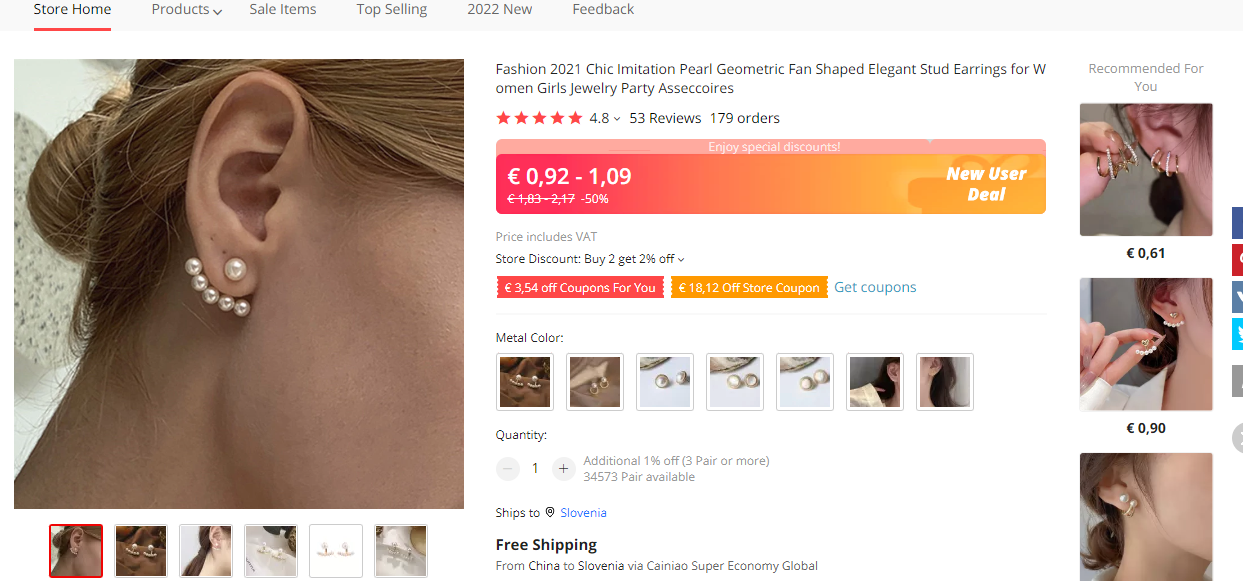Choose the third Metal Color option

click(x=665, y=382)
